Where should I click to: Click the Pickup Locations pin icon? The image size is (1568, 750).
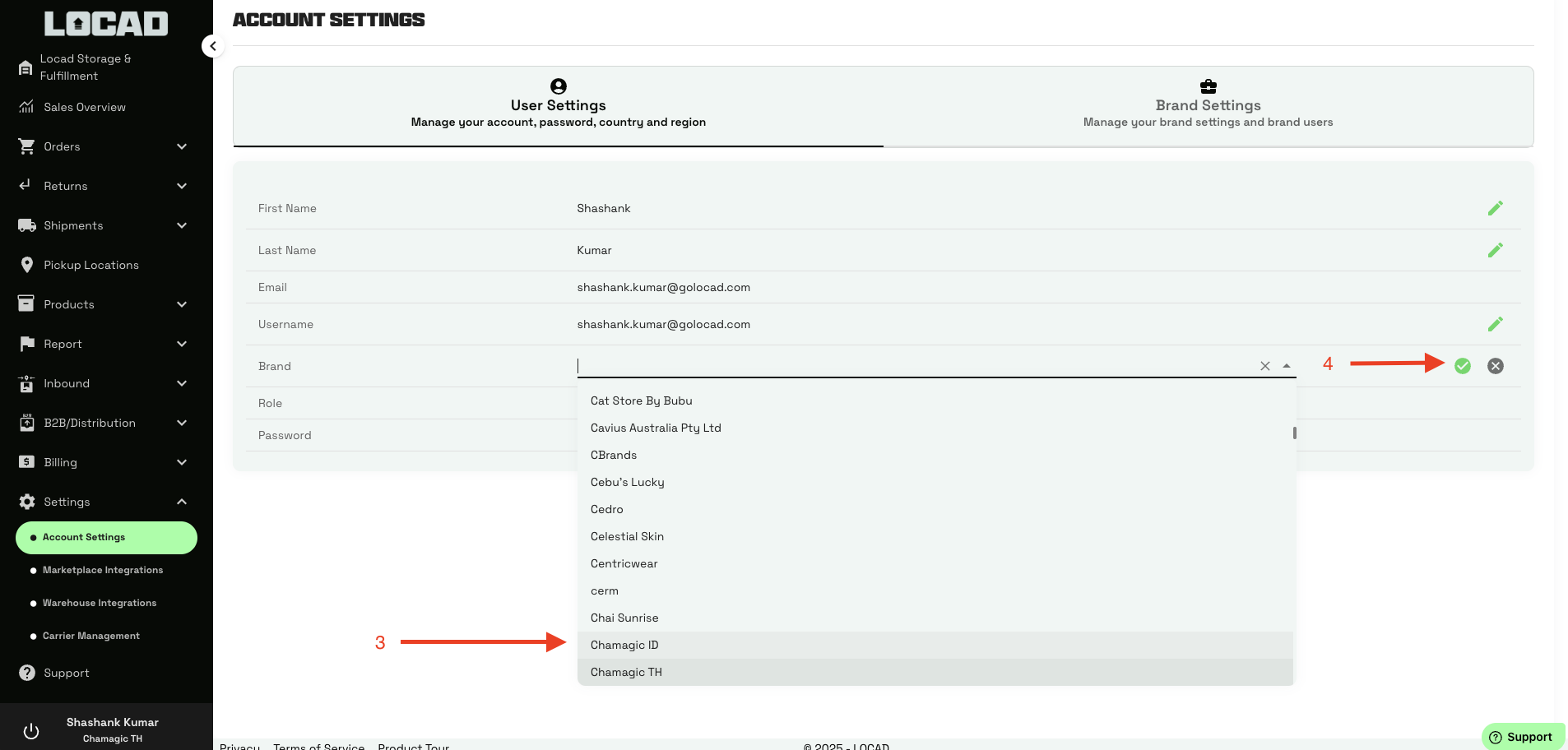click(26, 265)
